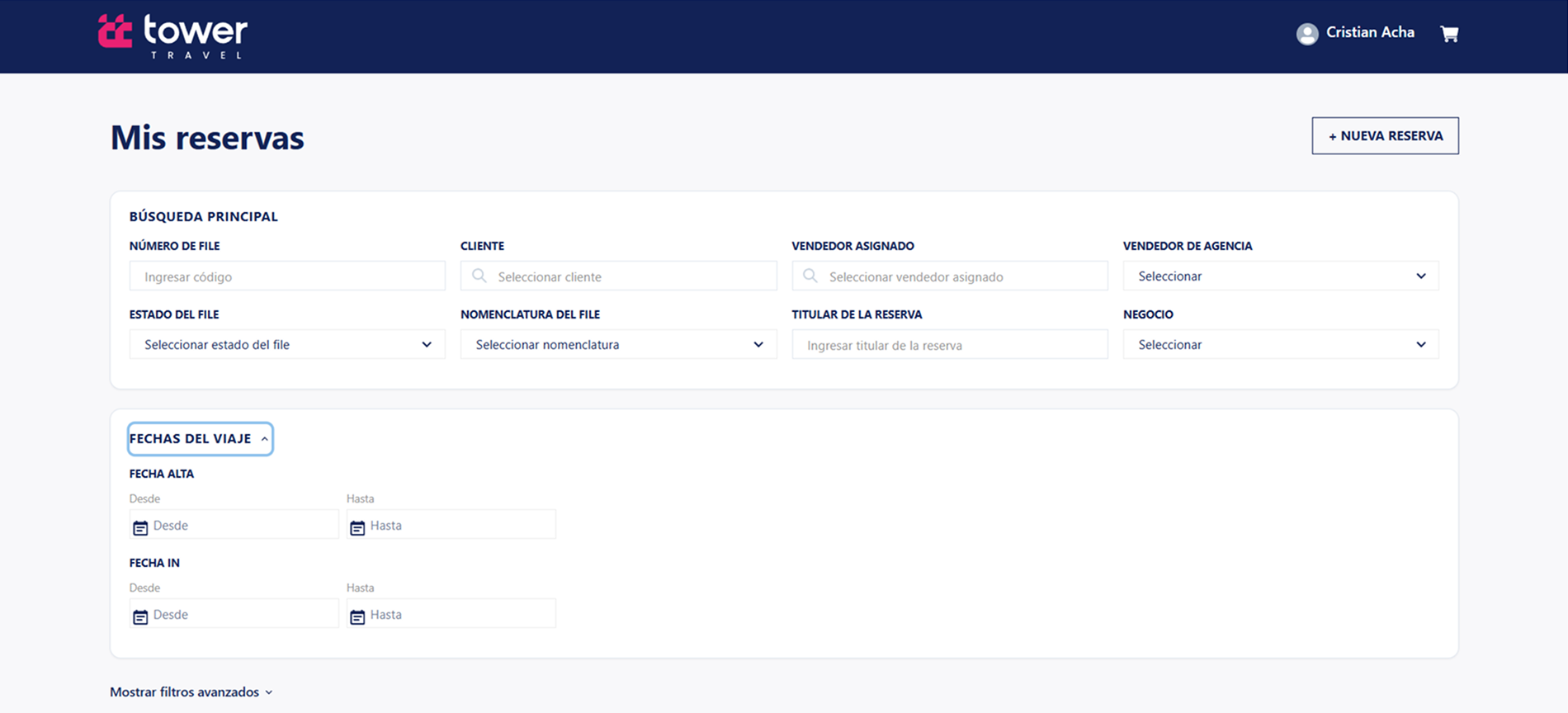1568x713 pixels.
Task: Click the Fecha Alta label
Action: 162,474
